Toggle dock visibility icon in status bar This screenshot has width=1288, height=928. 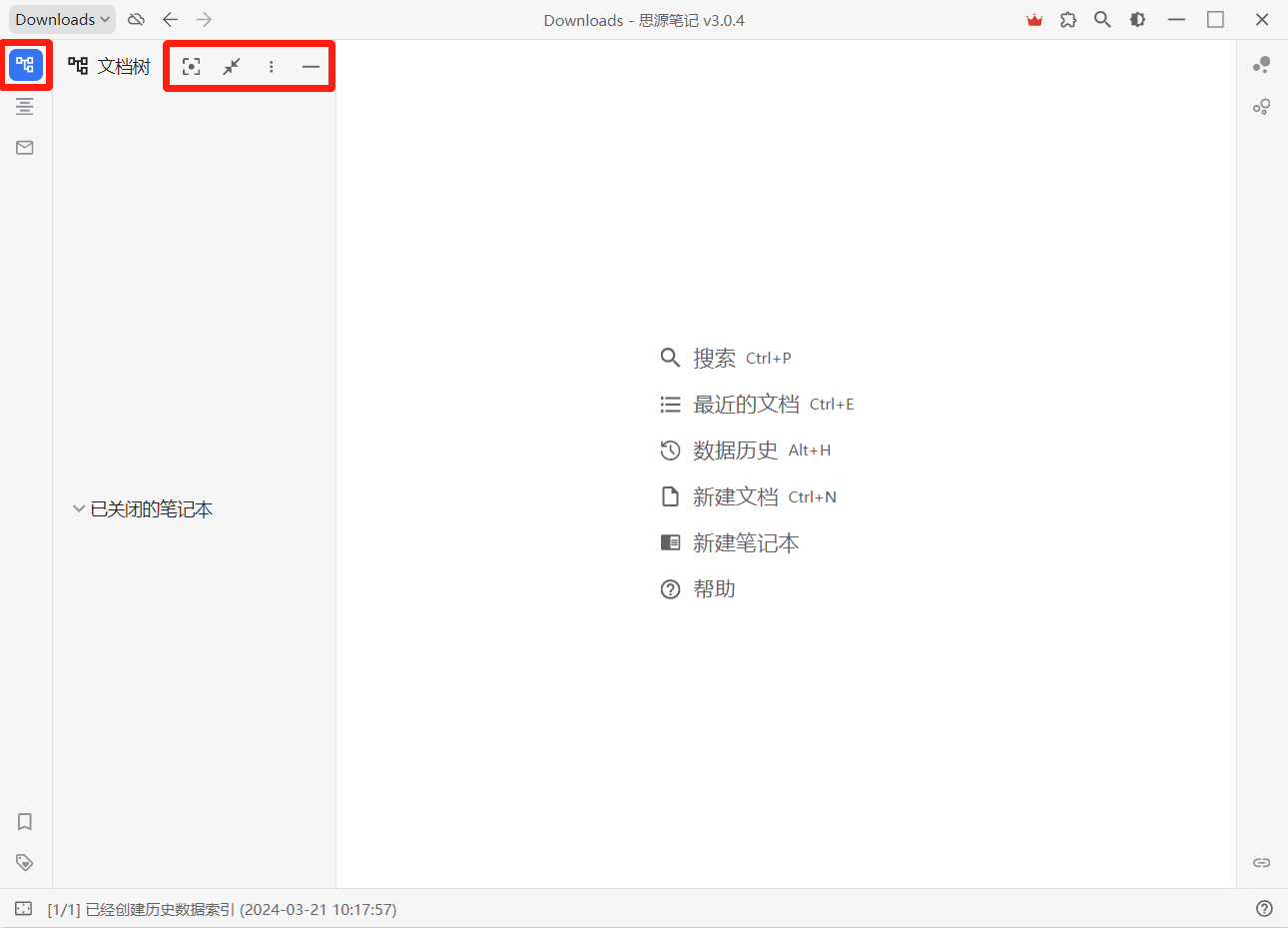pyautogui.click(x=24, y=909)
